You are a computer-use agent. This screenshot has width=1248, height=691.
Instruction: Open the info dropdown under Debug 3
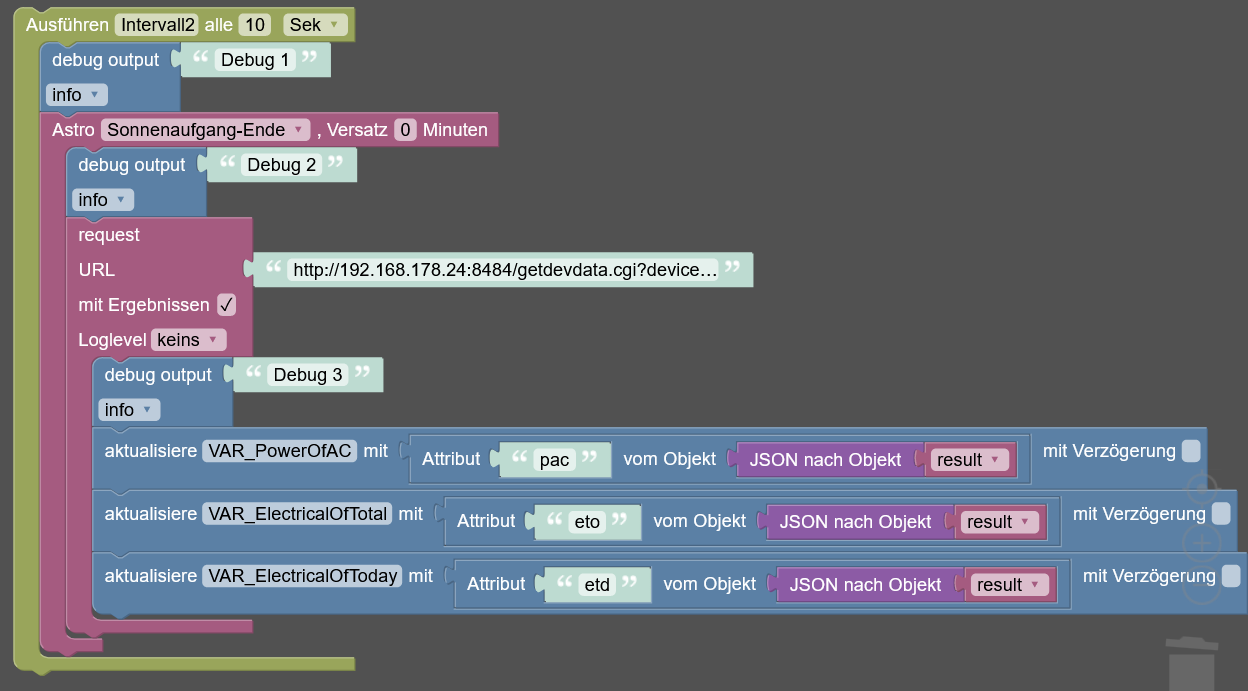point(128,410)
